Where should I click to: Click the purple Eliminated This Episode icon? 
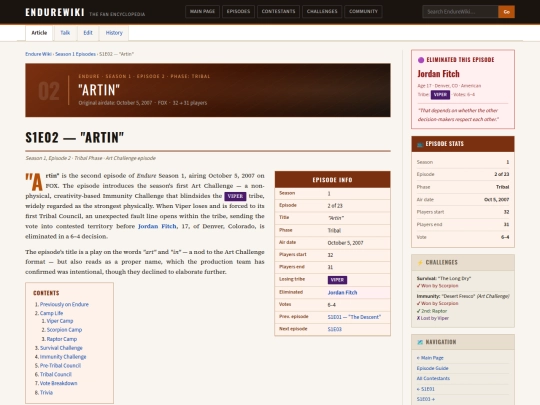coord(420,60)
